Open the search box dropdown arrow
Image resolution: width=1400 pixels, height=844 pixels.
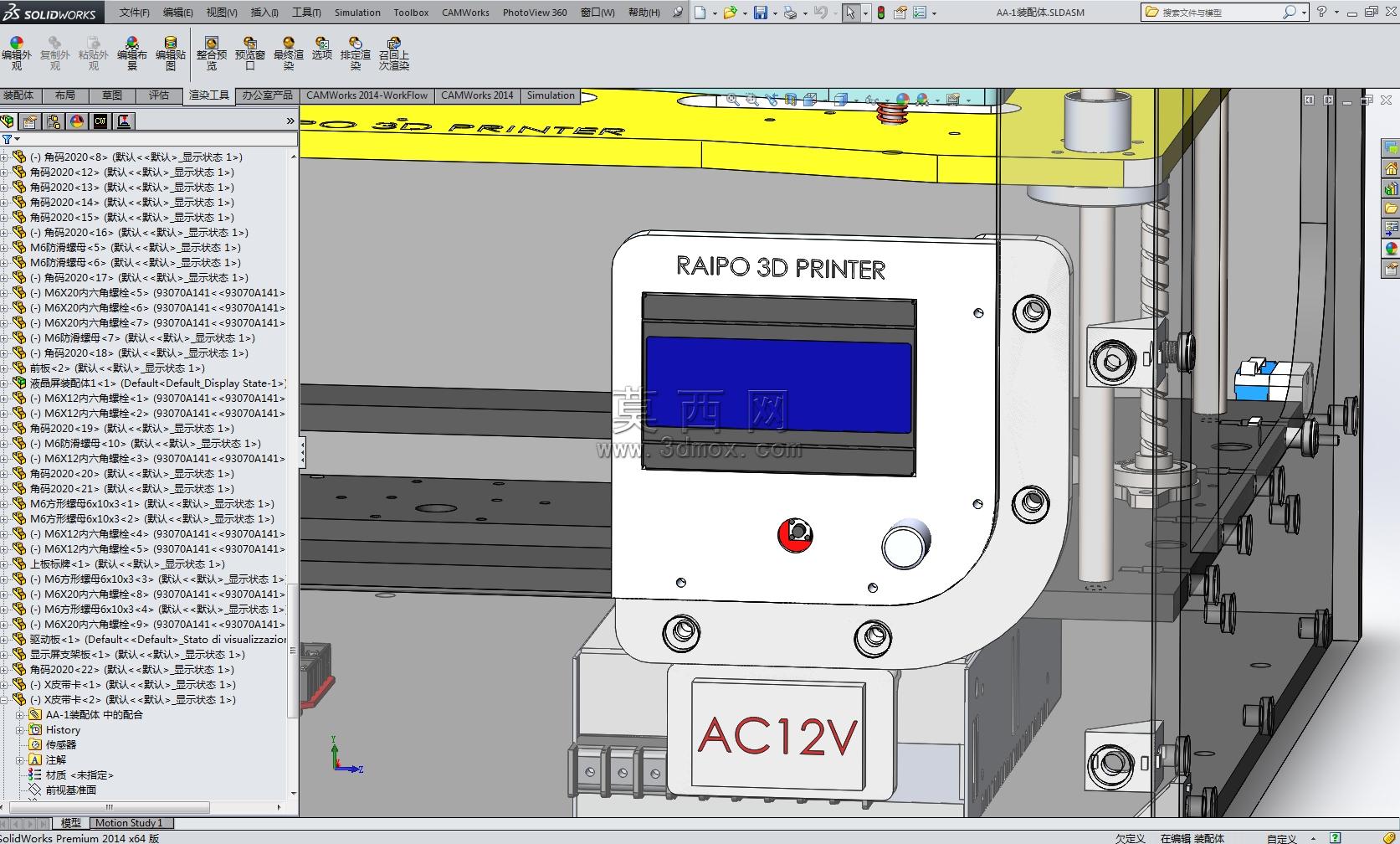1304,13
